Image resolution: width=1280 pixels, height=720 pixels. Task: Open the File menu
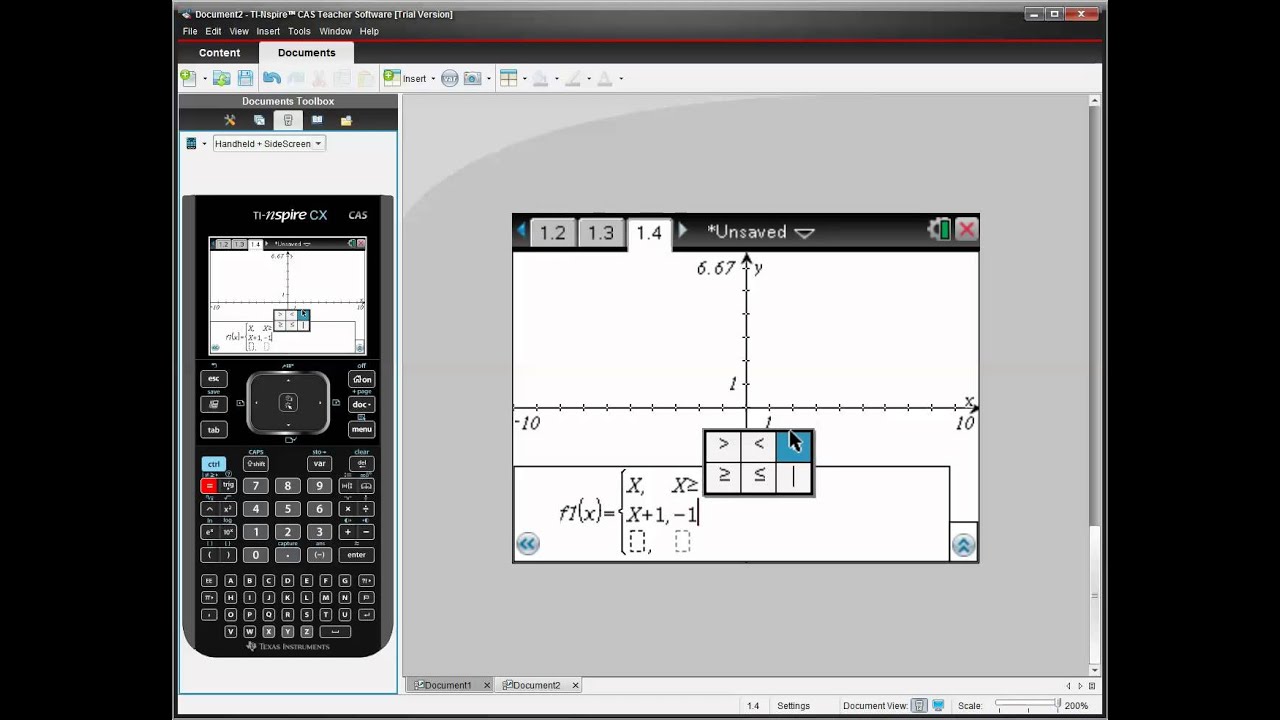(190, 31)
